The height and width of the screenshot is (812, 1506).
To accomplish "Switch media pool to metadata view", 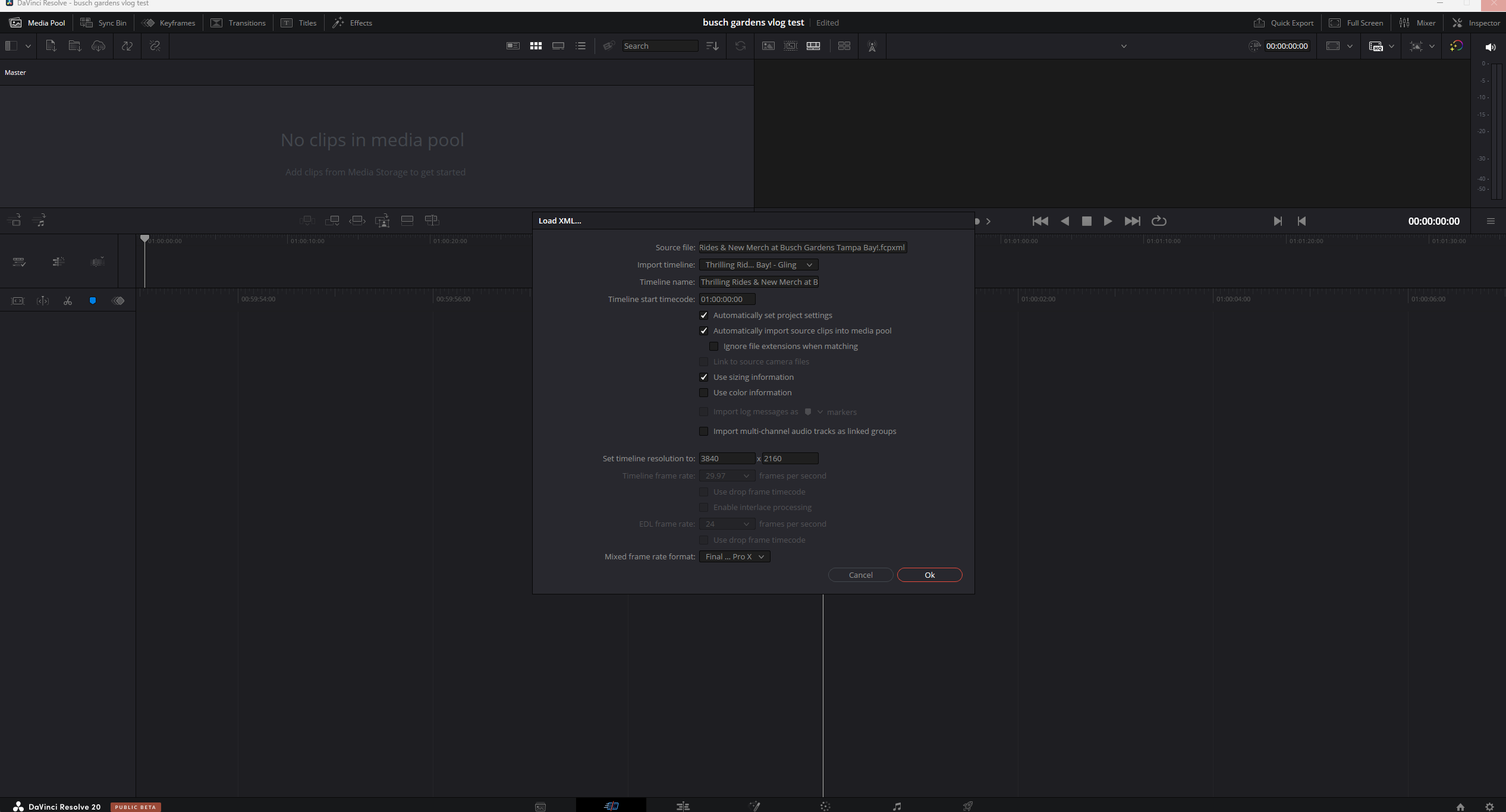I will (x=513, y=46).
